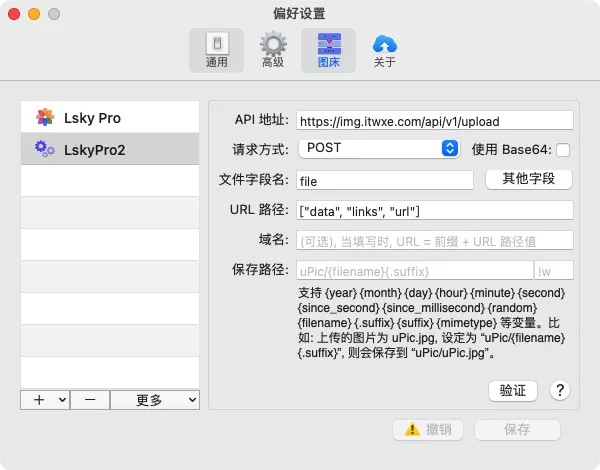Viewport: 600px width, 470px height.
Task: Click the !w suffix input field
Action: tap(554, 271)
